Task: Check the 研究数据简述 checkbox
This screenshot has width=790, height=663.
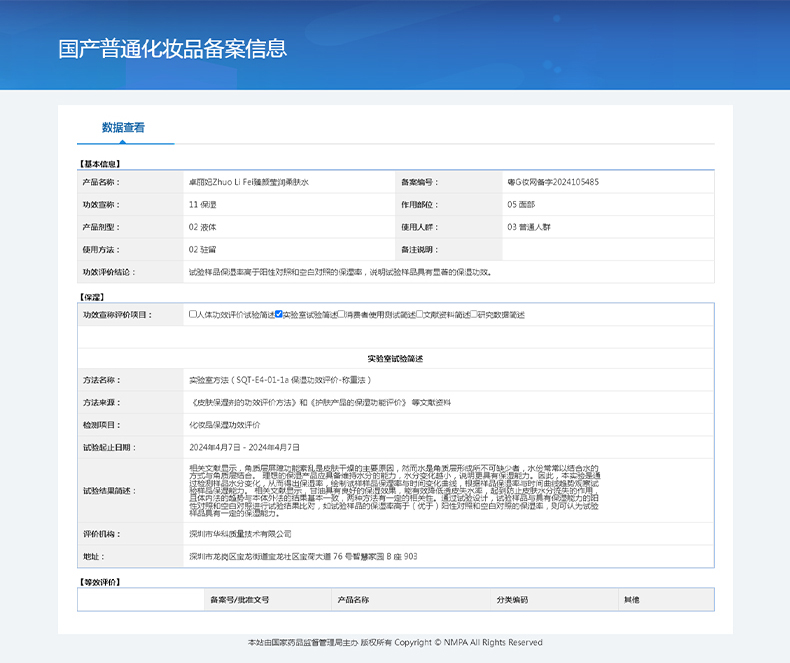Action: pos(474,314)
